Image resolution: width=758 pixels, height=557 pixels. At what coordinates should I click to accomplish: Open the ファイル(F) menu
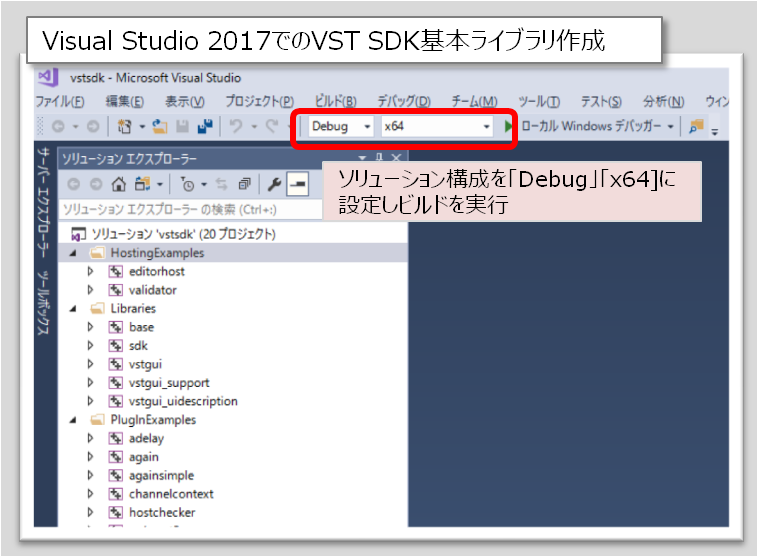pos(60,101)
